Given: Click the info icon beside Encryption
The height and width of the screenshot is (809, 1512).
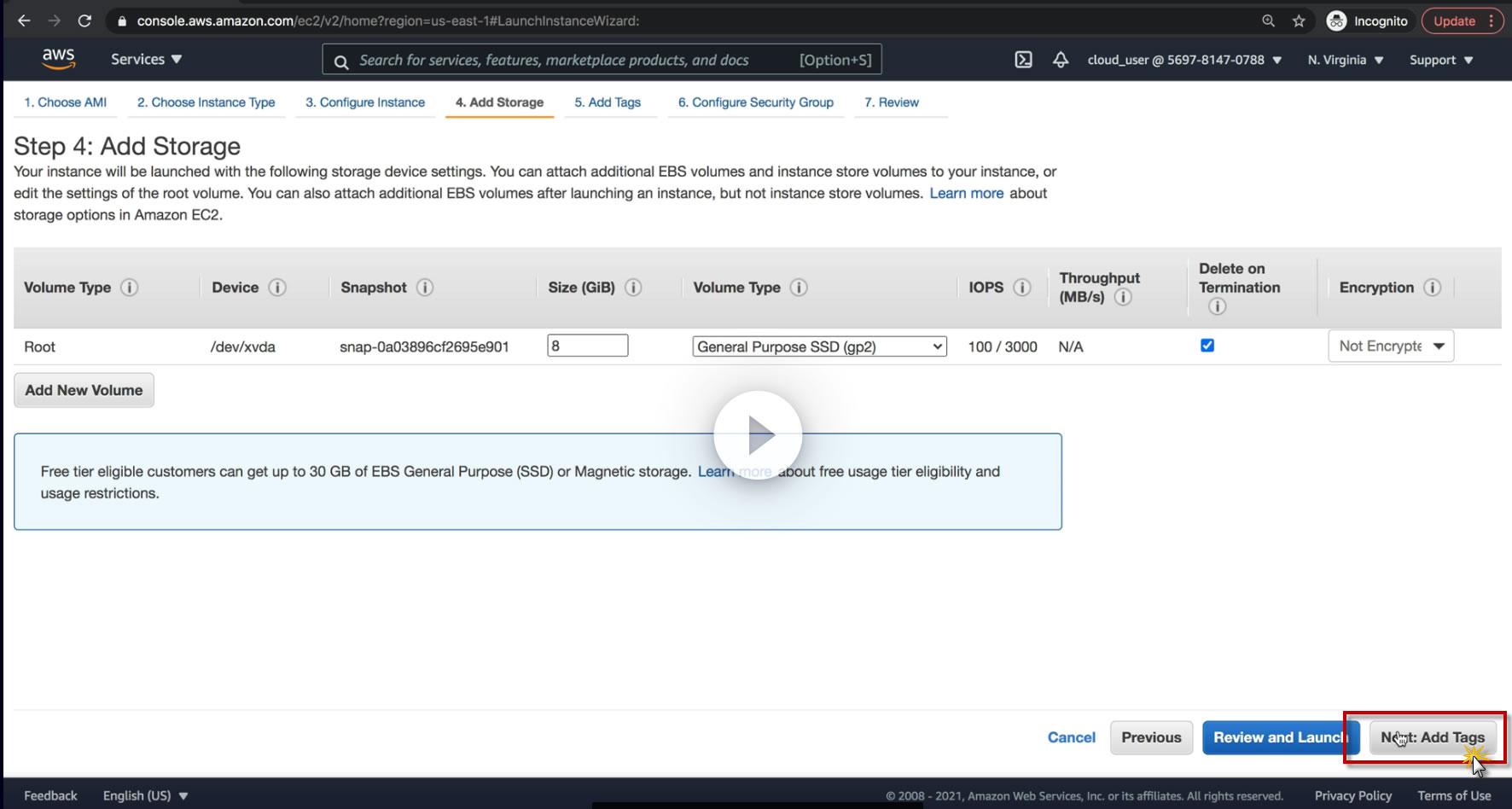Looking at the screenshot, I should [x=1433, y=288].
